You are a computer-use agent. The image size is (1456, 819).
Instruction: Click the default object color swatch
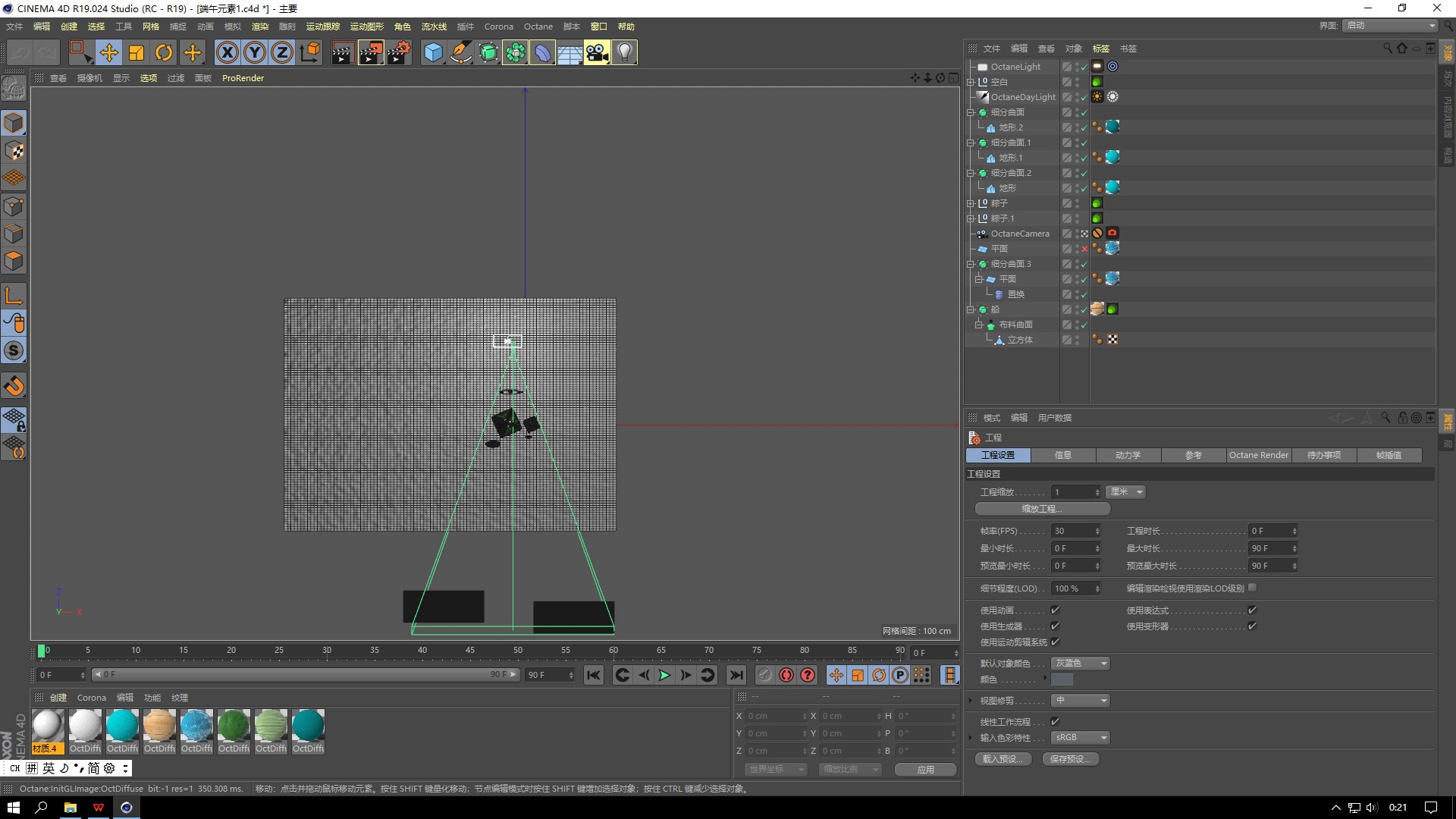coord(1062,679)
